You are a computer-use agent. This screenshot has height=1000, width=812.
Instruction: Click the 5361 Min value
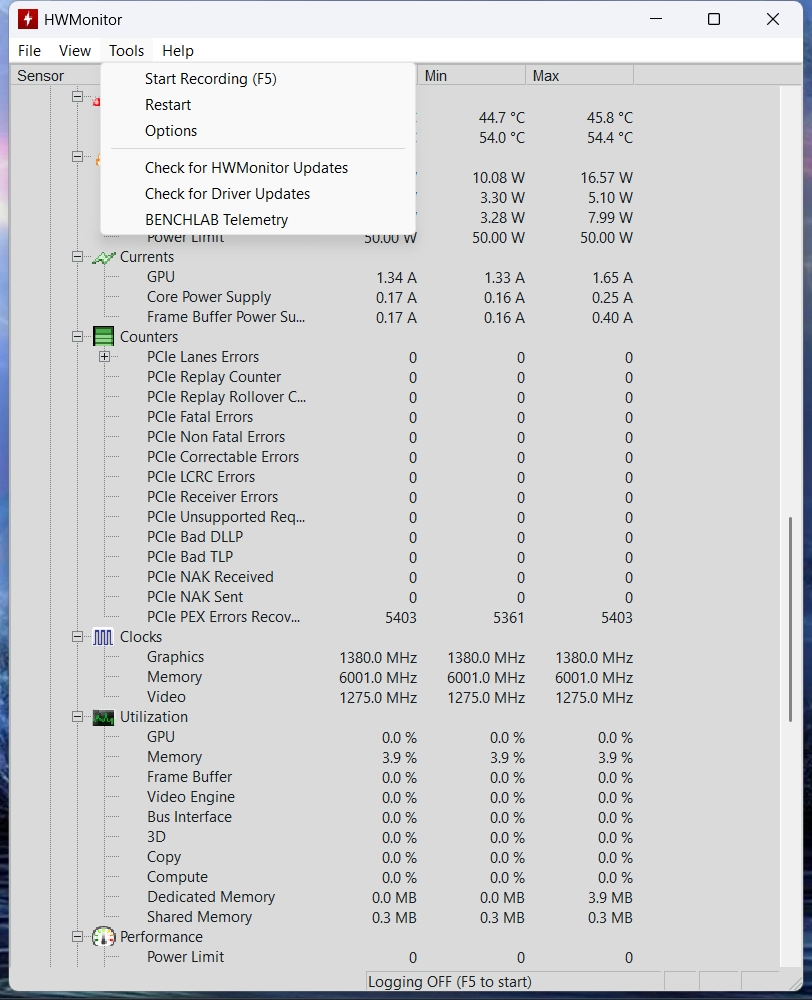pos(508,618)
